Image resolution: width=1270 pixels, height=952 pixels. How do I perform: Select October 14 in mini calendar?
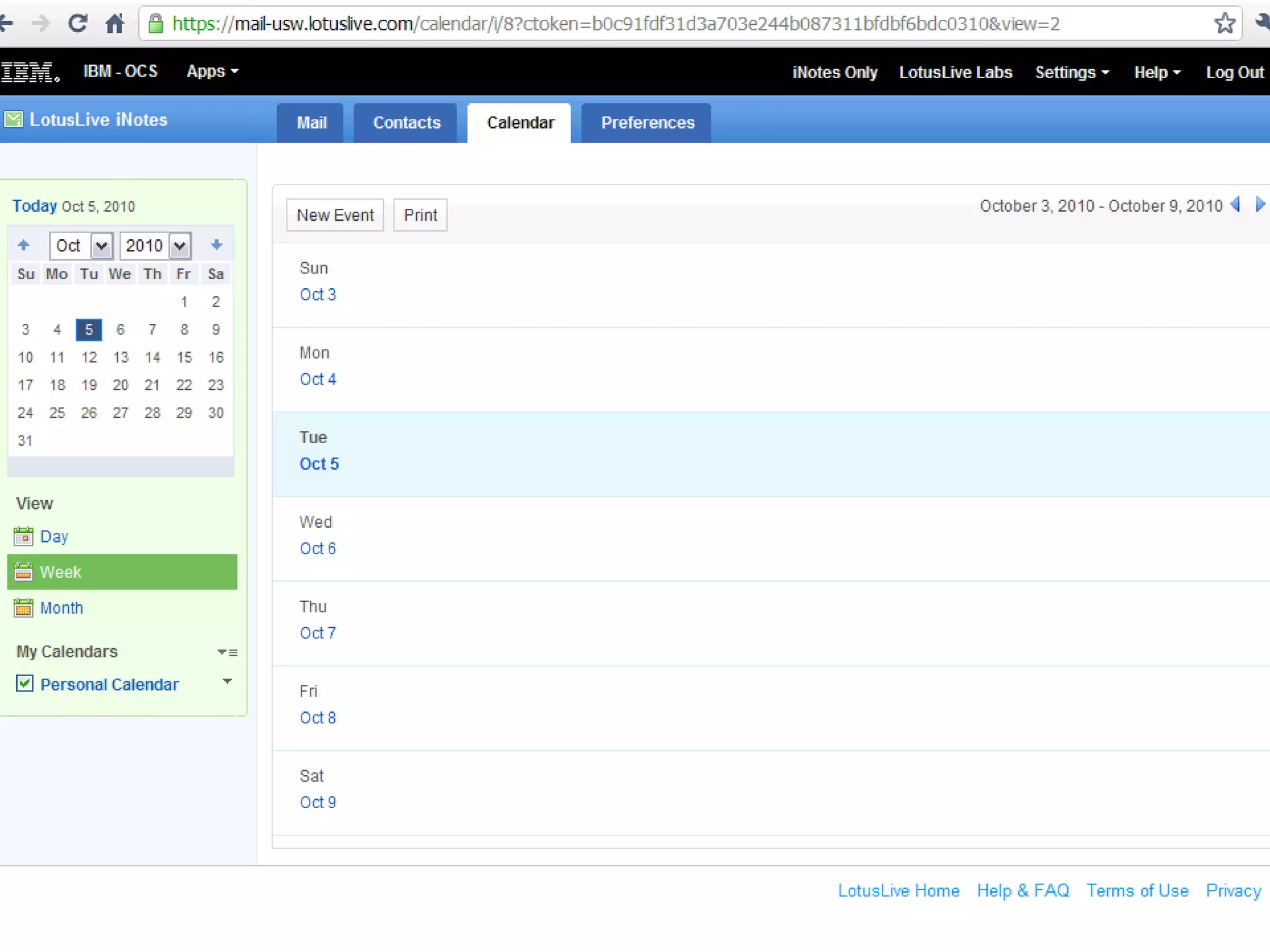click(x=152, y=357)
